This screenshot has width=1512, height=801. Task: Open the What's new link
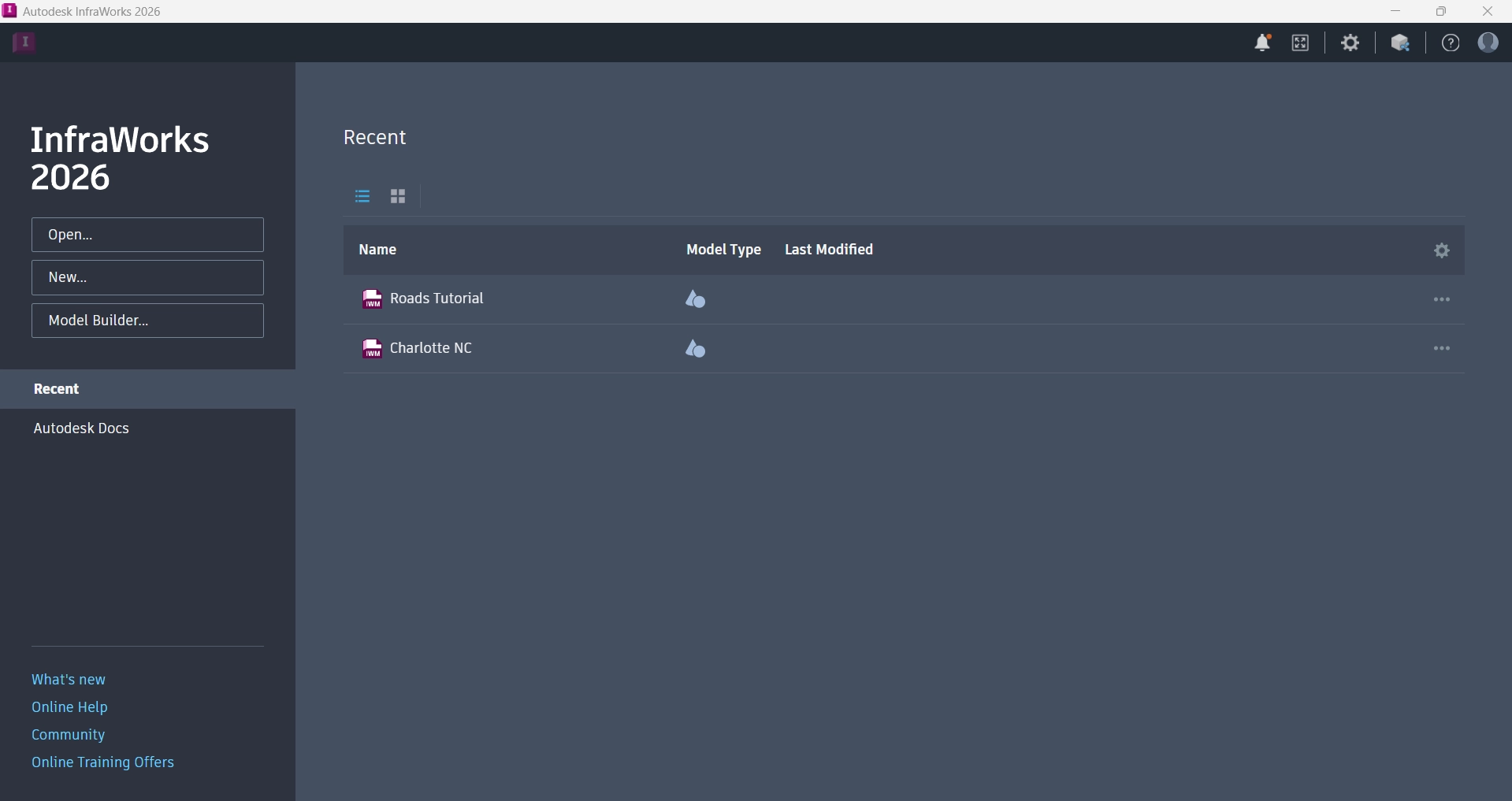click(69, 680)
